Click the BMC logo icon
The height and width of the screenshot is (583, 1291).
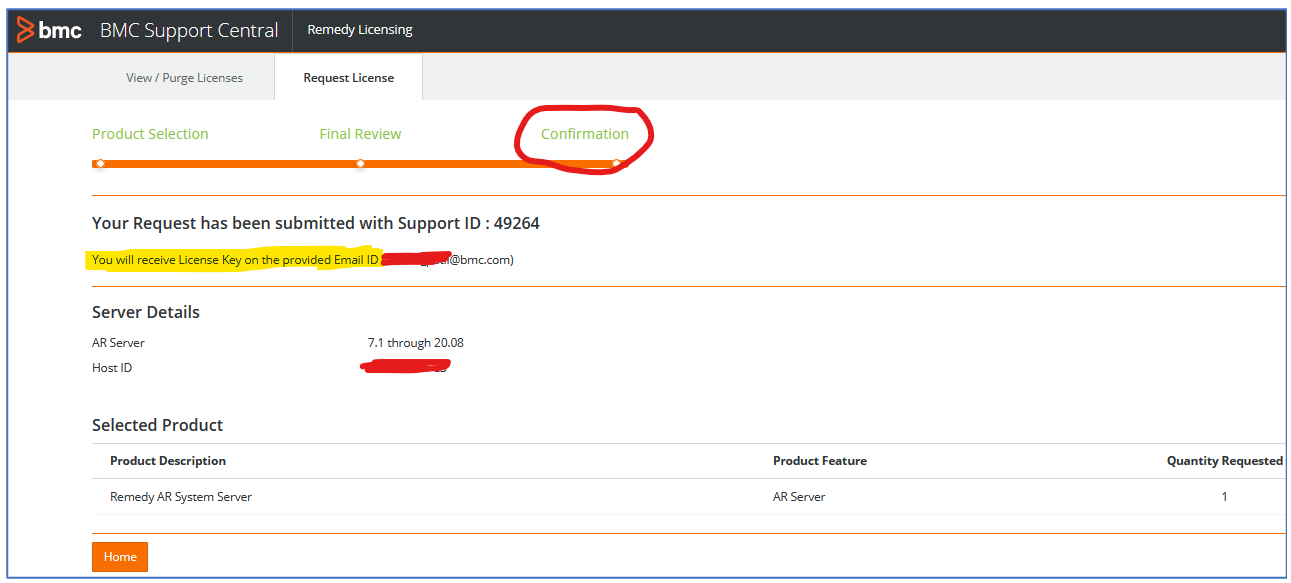click(x=49, y=30)
